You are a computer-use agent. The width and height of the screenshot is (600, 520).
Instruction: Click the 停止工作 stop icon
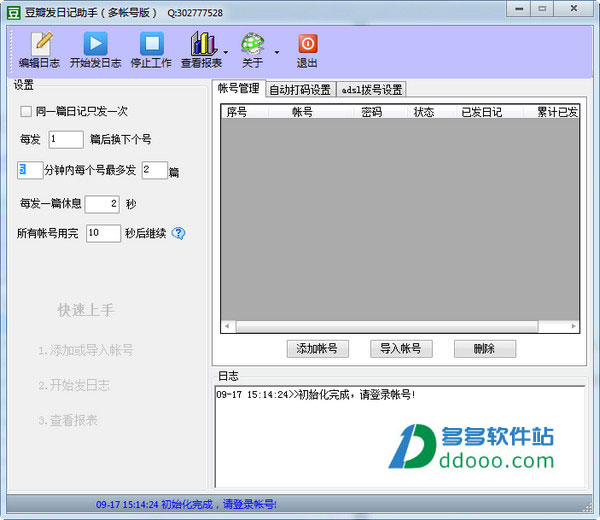[x=151, y=50]
